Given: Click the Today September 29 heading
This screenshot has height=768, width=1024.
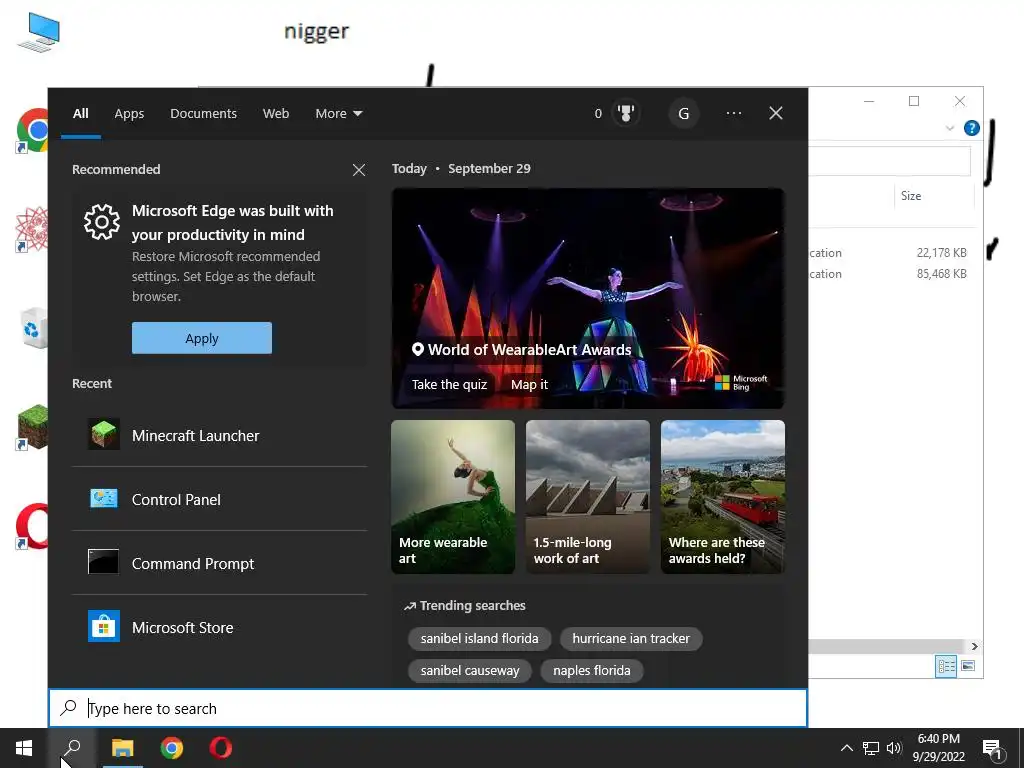Looking at the screenshot, I should pos(461,168).
